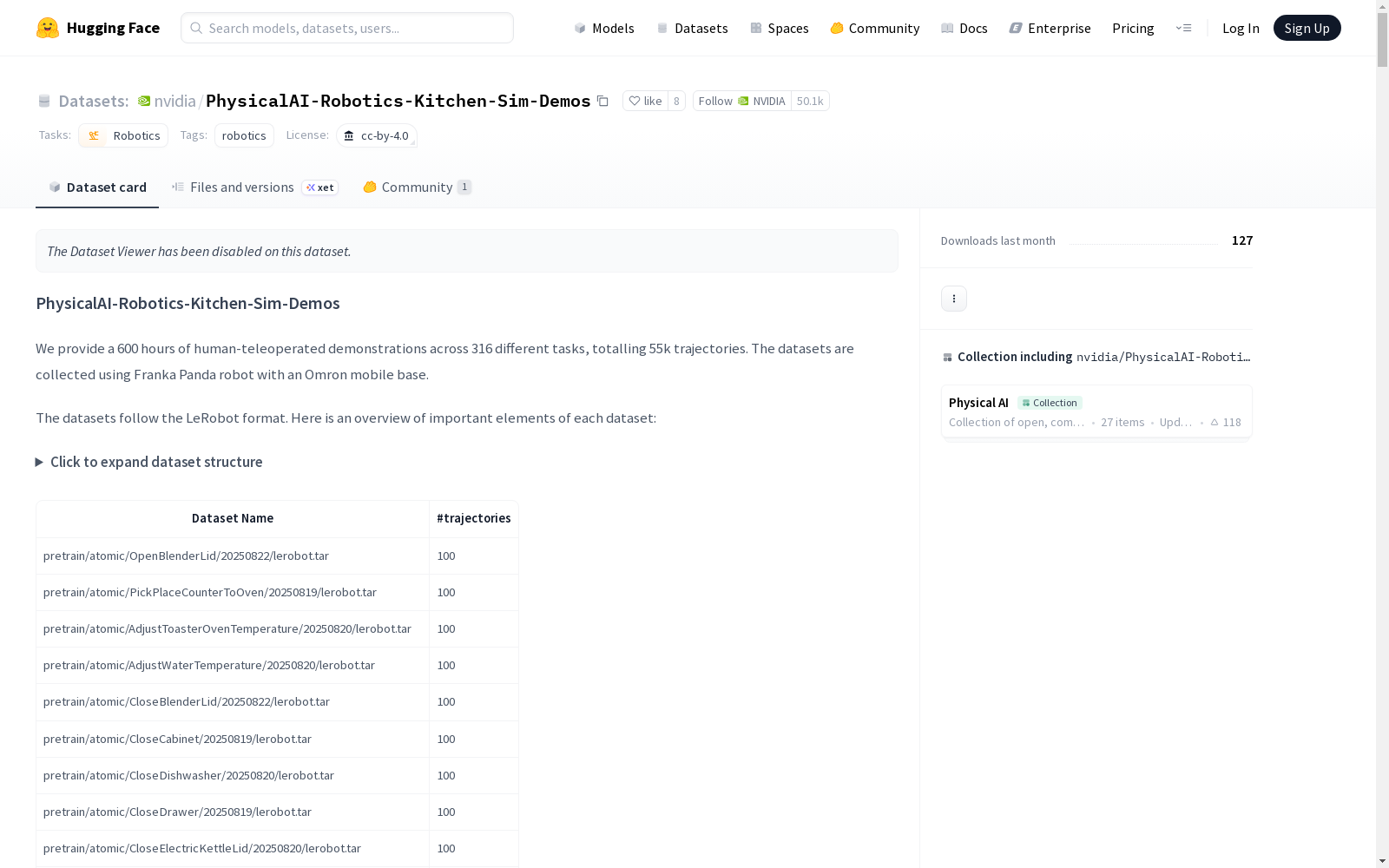Screen dimensions: 1389x868
Task: Click the PickPlaceCounterToOven dataset row text
Action: coord(210,592)
